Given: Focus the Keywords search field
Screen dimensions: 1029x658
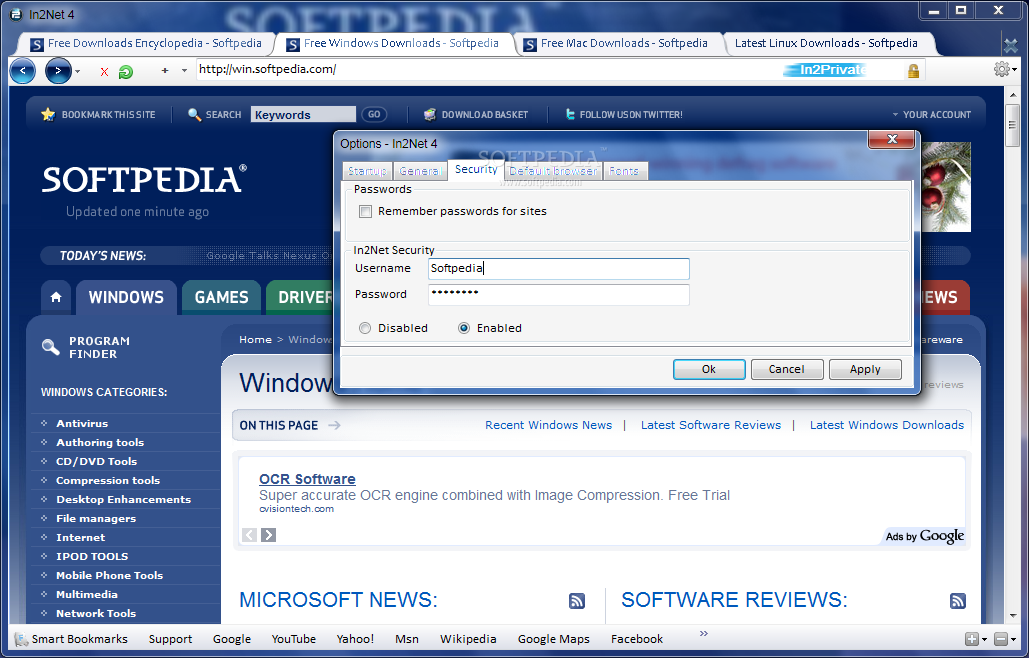Looking at the screenshot, I should tap(303, 114).
